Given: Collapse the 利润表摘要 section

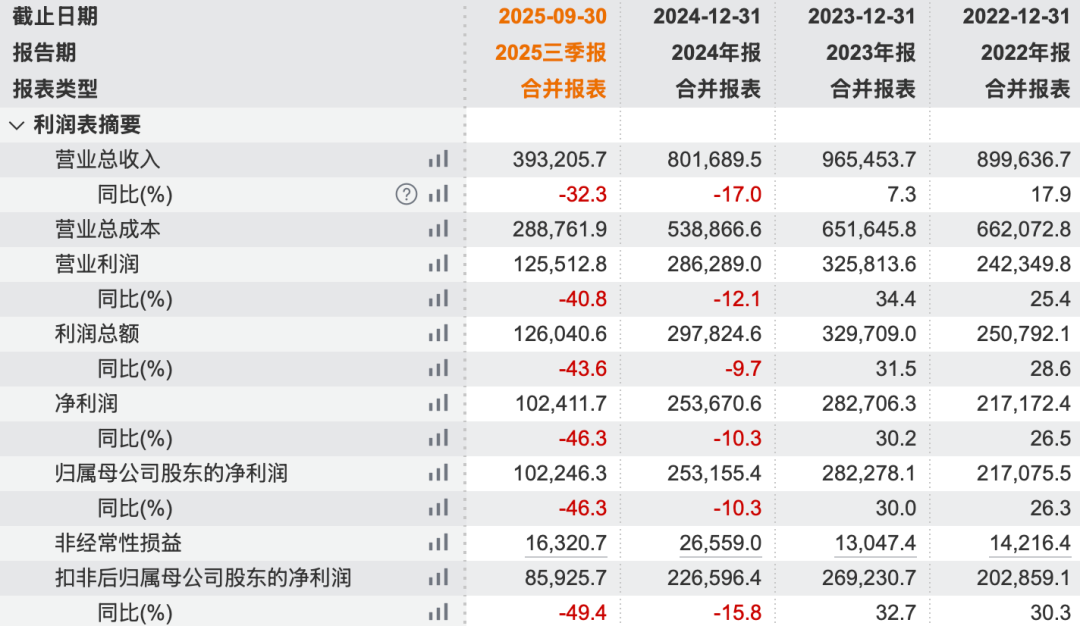Looking at the screenshot, I should [17, 125].
